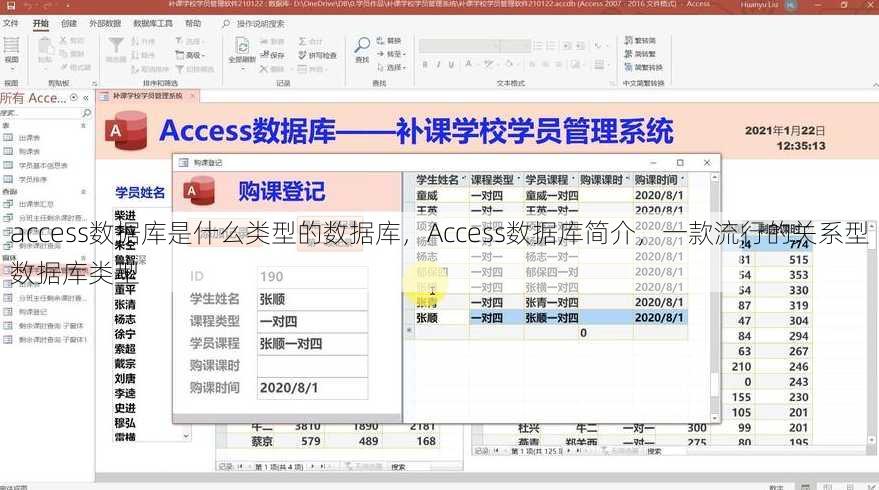Select 张清 in the 学员姓名 list
The height and width of the screenshot is (490, 879).
[124, 304]
